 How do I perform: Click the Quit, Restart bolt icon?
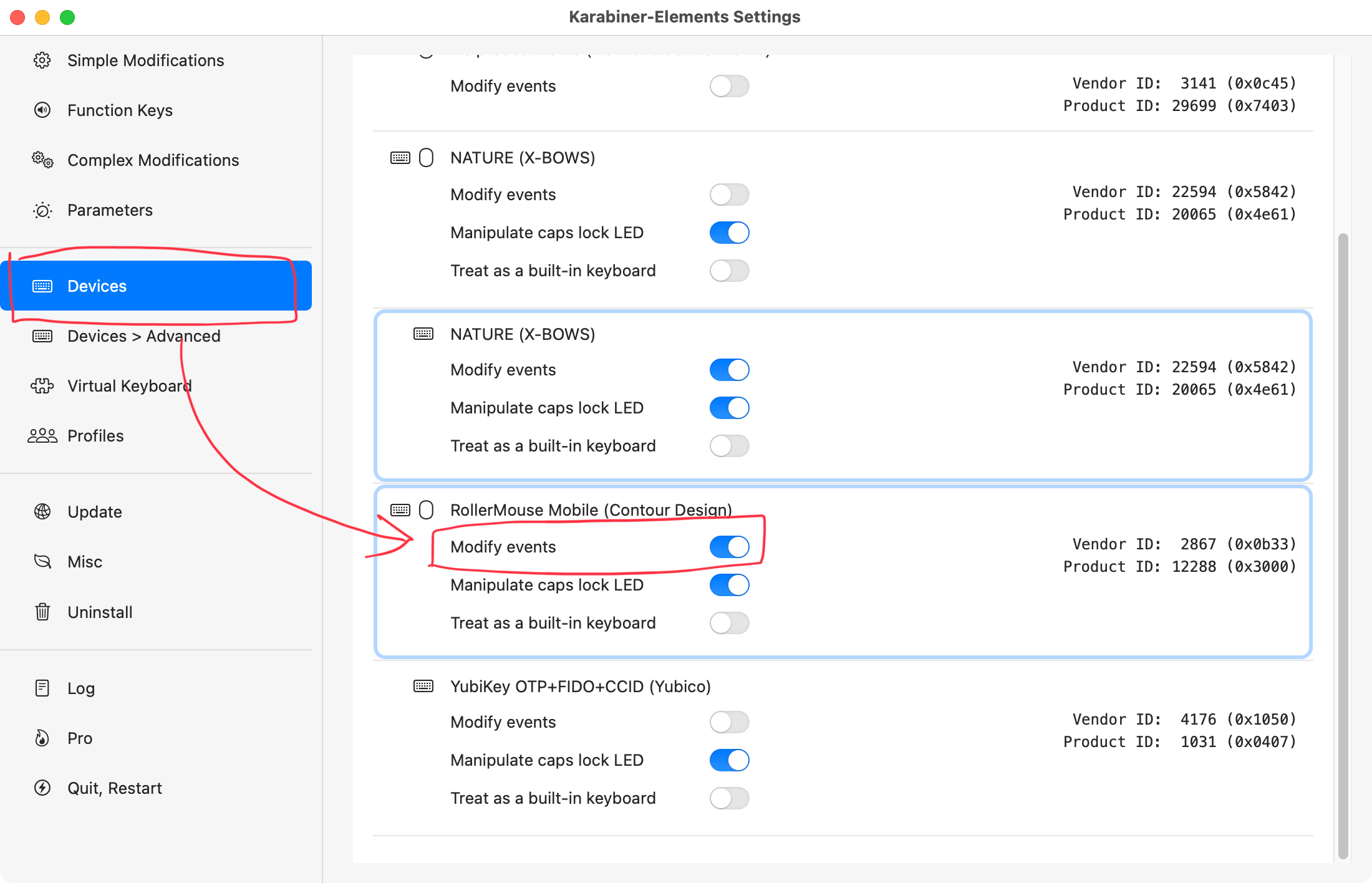[x=42, y=788]
